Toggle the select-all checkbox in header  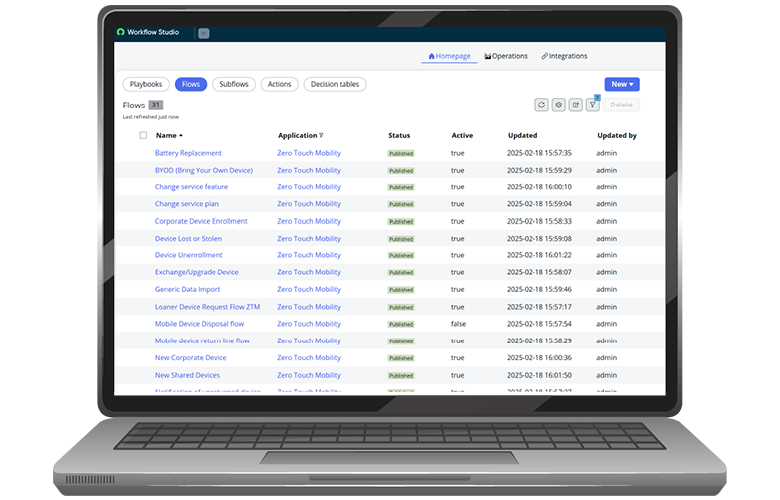(143, 135)
